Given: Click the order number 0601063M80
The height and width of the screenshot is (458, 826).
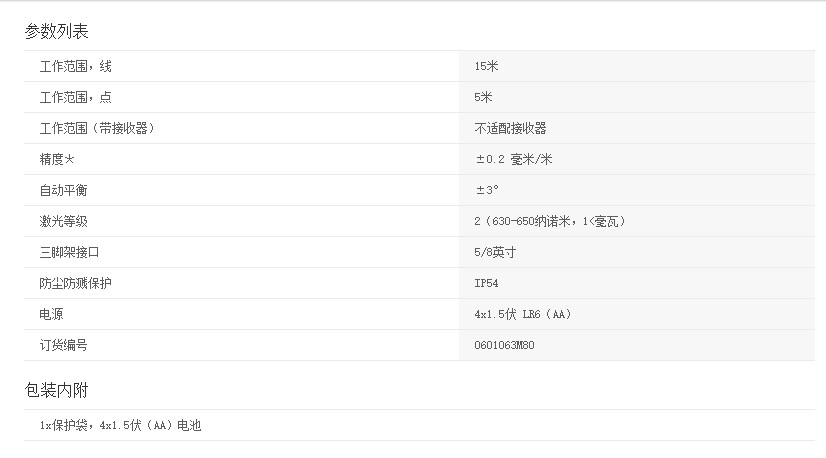Looking at the screenshot, I should [x=511, y=345].
